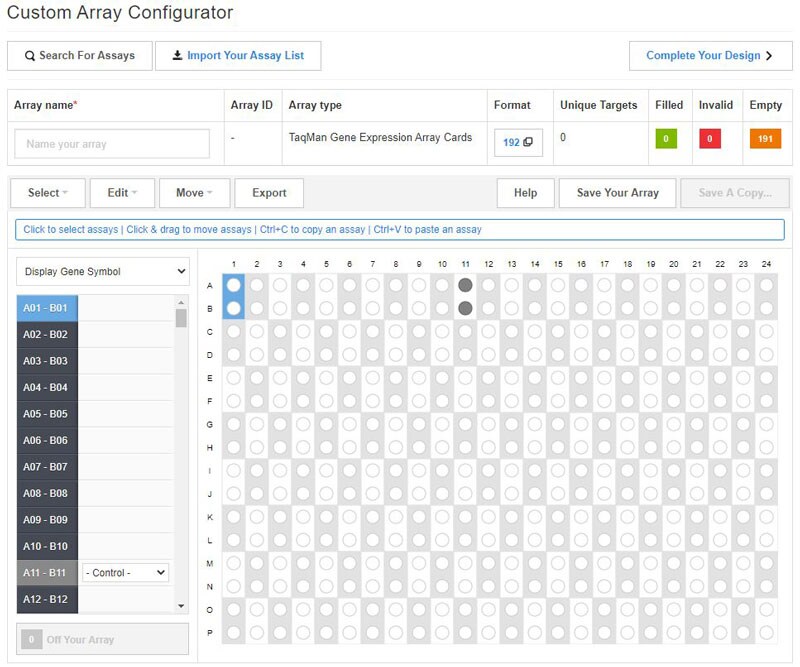Open the Move menu
The height and width of the screenshot is (667, 800).
pos(195,193)
